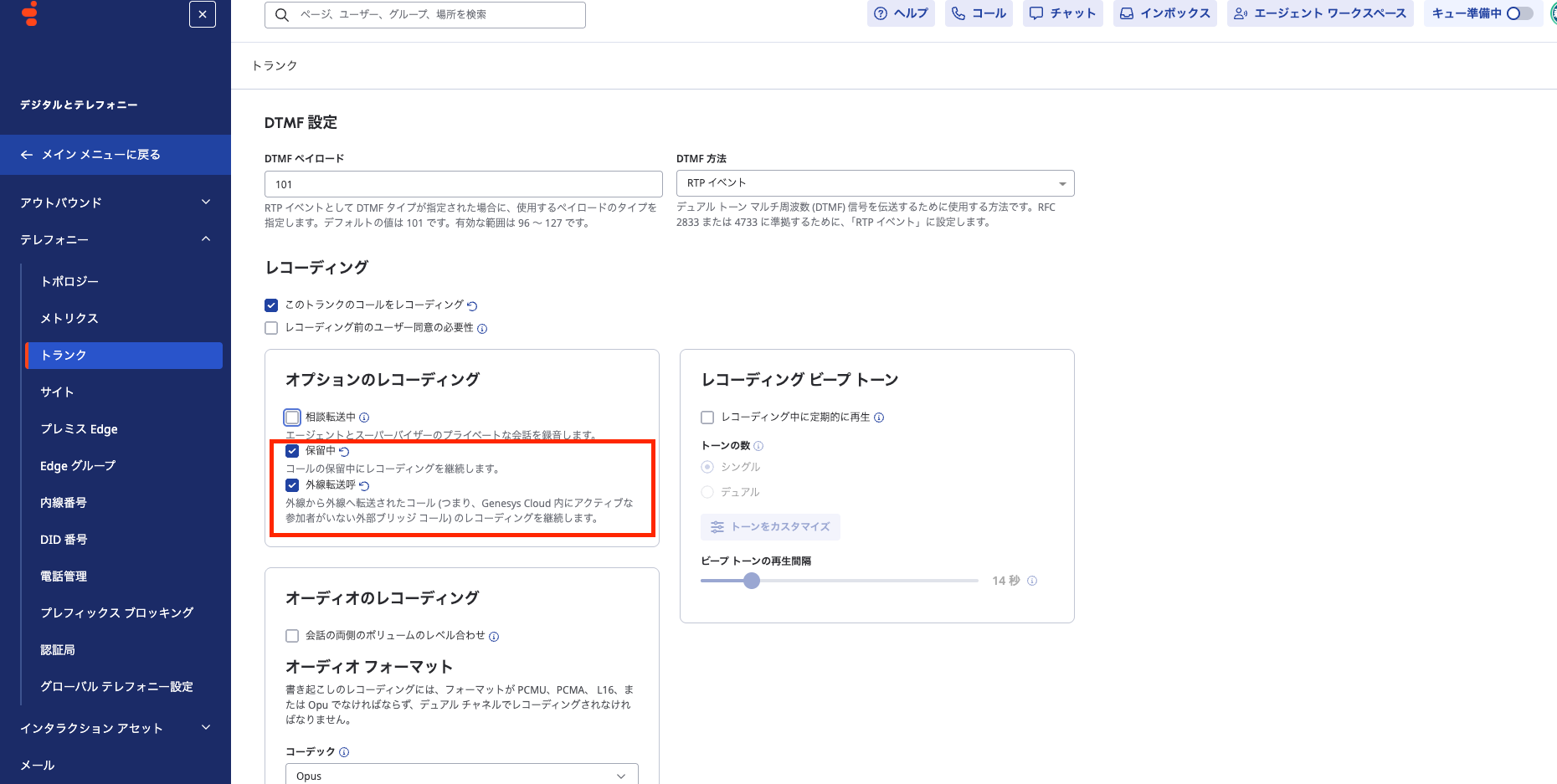Uncheck このトランクのコールをレコーディング checkbox
This screenshot has width=1557, height=784.
point(271,305)
